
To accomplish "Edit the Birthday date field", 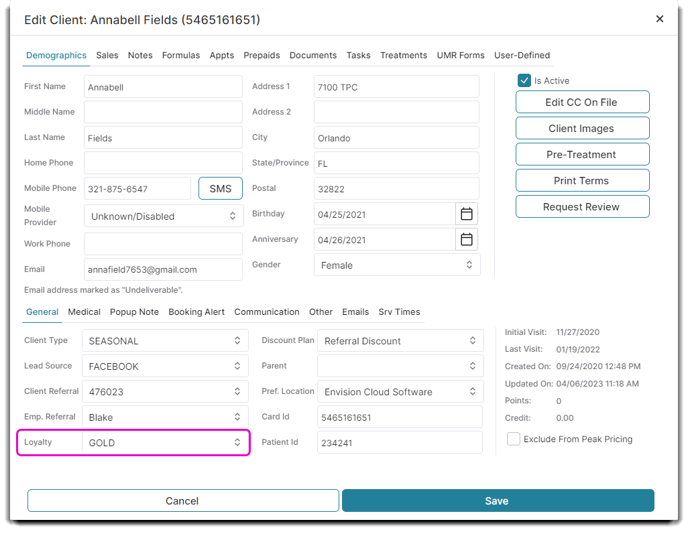I will pyautogui.click(x=385, y=214).
